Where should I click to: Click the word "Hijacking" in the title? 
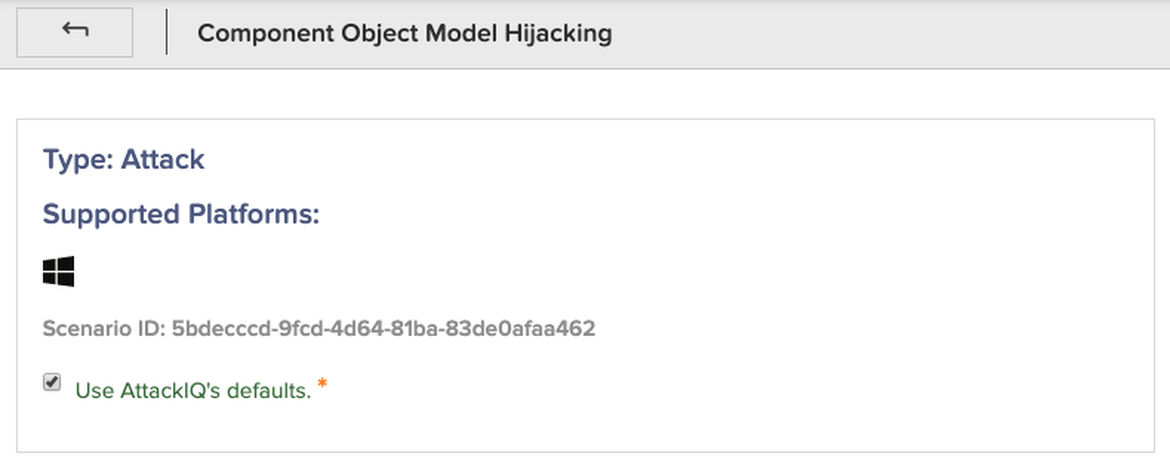[x=561, y=33]
